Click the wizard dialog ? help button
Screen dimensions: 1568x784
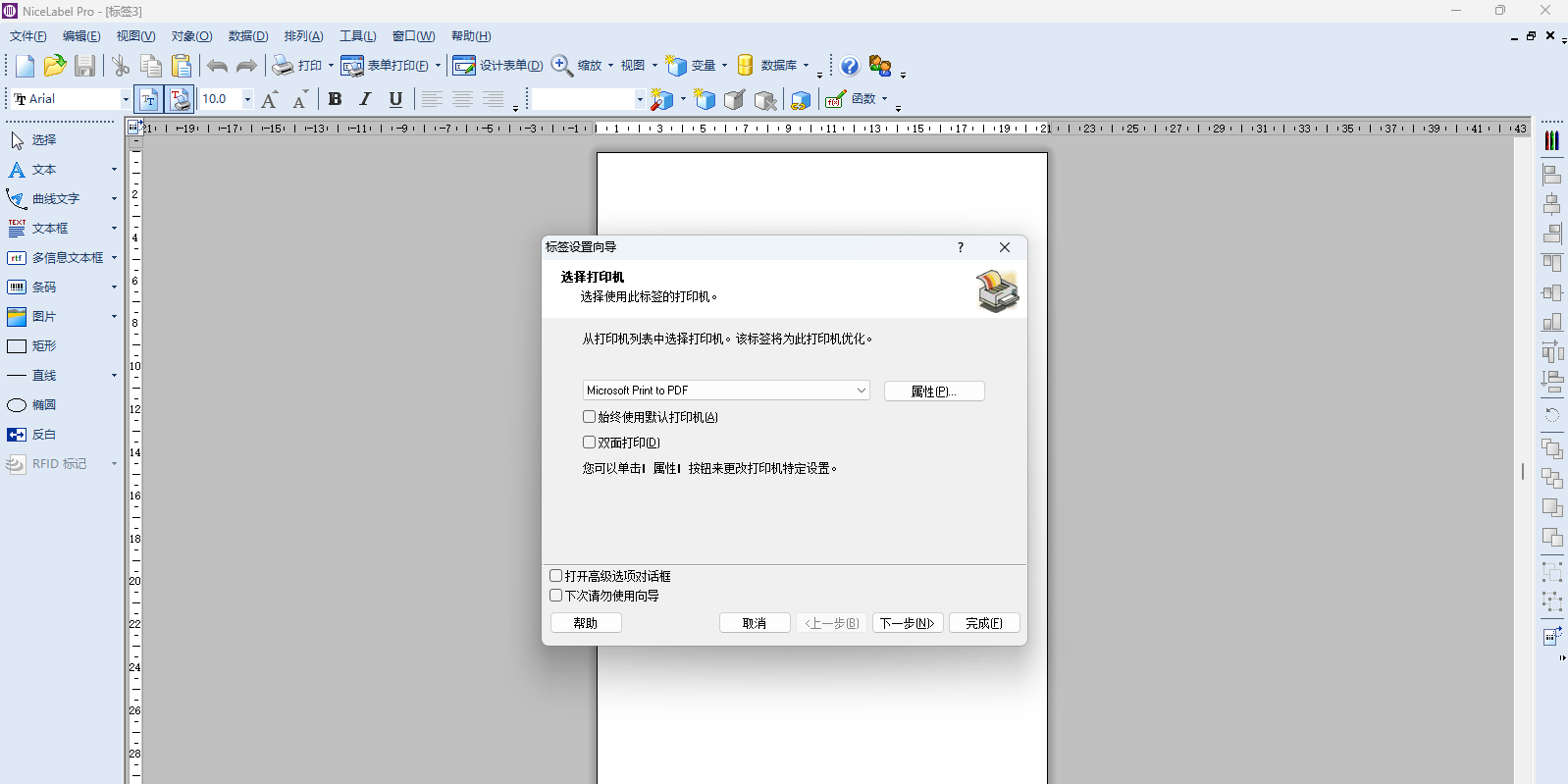pos(961,247)
